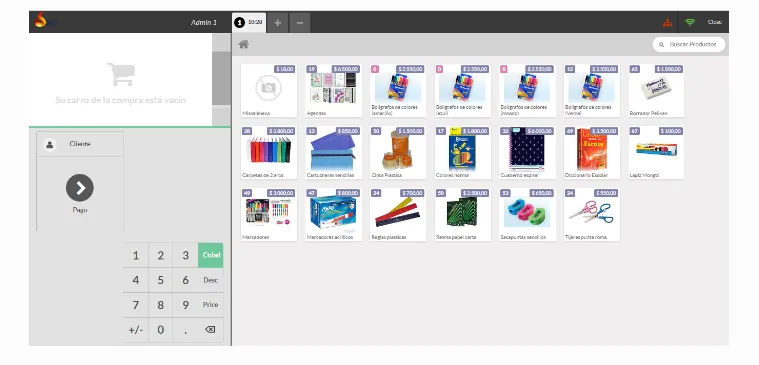Go to the home category icon
Image resolution: width=759 pixels, height=365 pixels.
point(244,45)
